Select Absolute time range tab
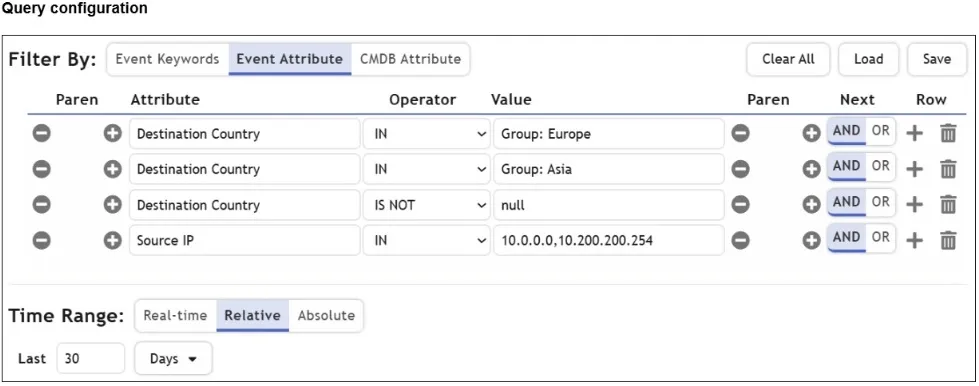This screenshot has height=386, width=979. tap(326, 315)
